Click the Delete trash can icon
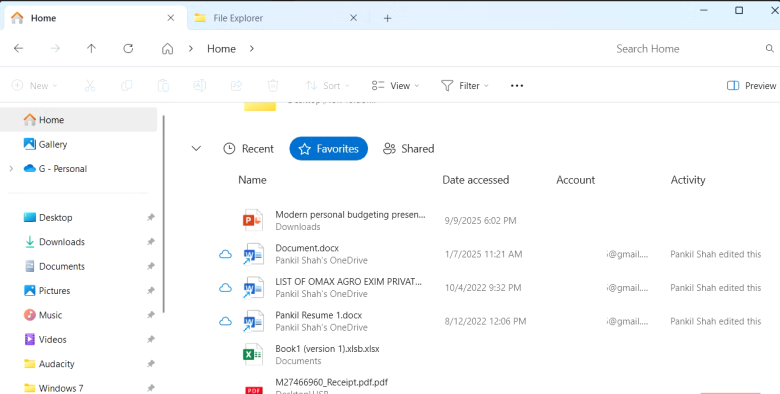 (273, 86)
